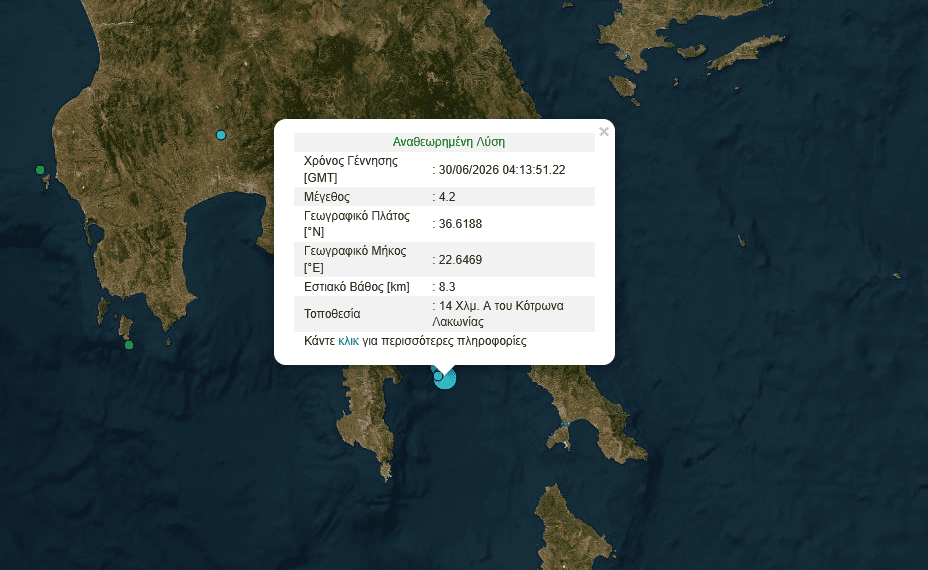The height and width of the screenshot is (570, 928).
Task: Click the latitude value '36.6188'
Action: (460, 224)
